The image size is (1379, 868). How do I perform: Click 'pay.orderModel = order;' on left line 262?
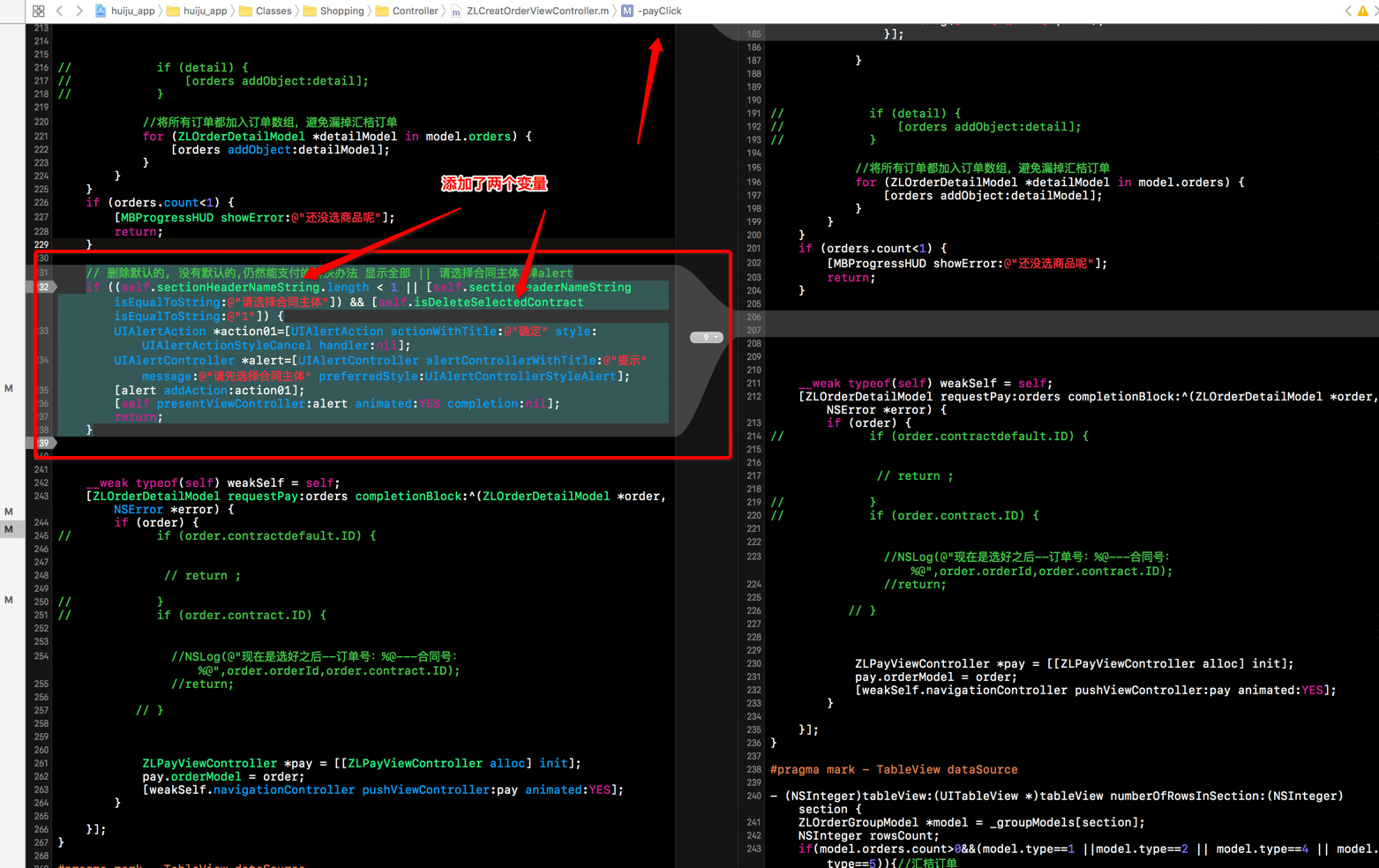pyautogui.click(x=223, y=776)
